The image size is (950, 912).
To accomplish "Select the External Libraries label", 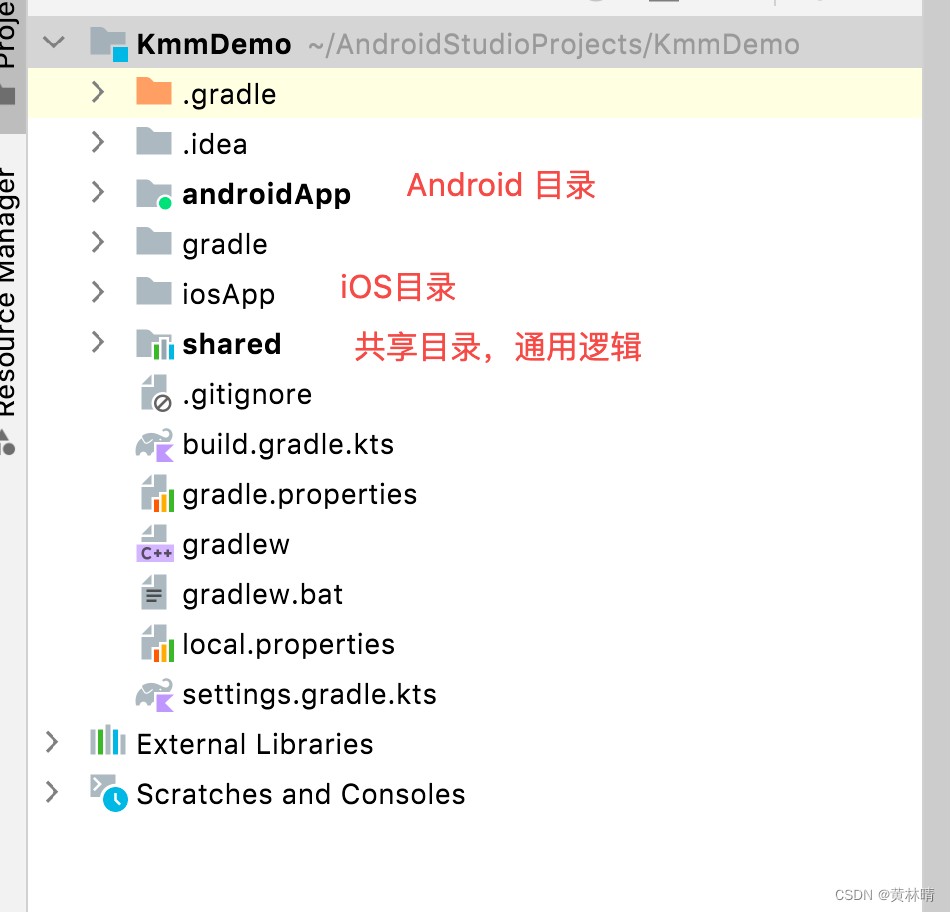I will point(255,744).
